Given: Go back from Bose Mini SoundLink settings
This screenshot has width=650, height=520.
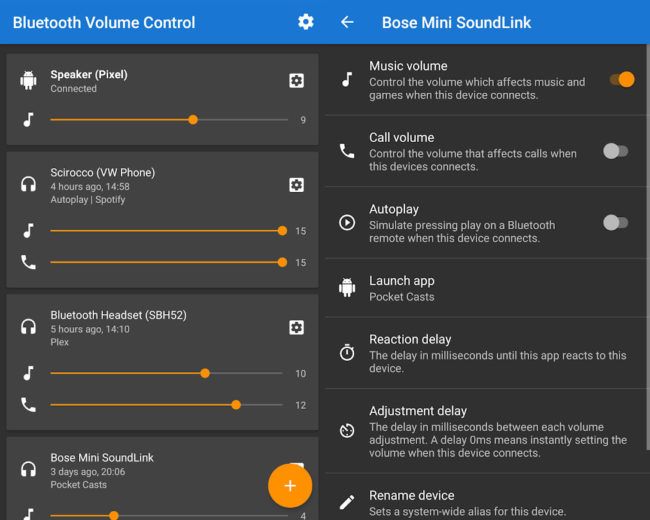Looking at the screenshot, I should 347,22.
